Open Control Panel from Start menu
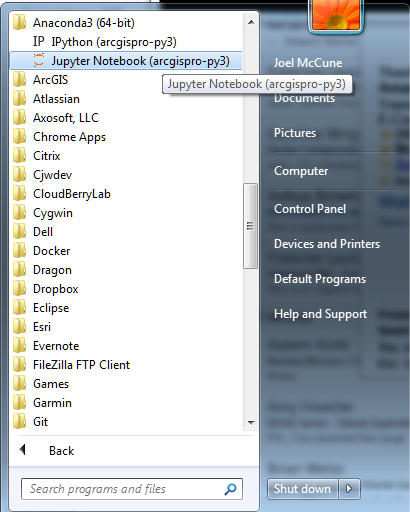 pos(310,209)
